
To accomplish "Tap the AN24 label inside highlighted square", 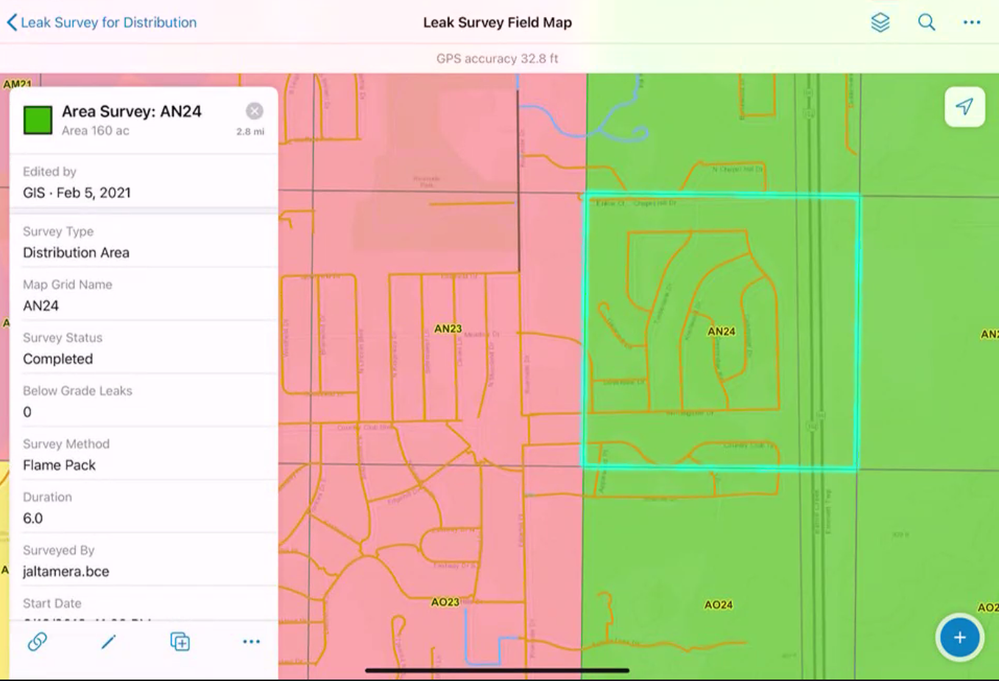I will coord(721,331).
